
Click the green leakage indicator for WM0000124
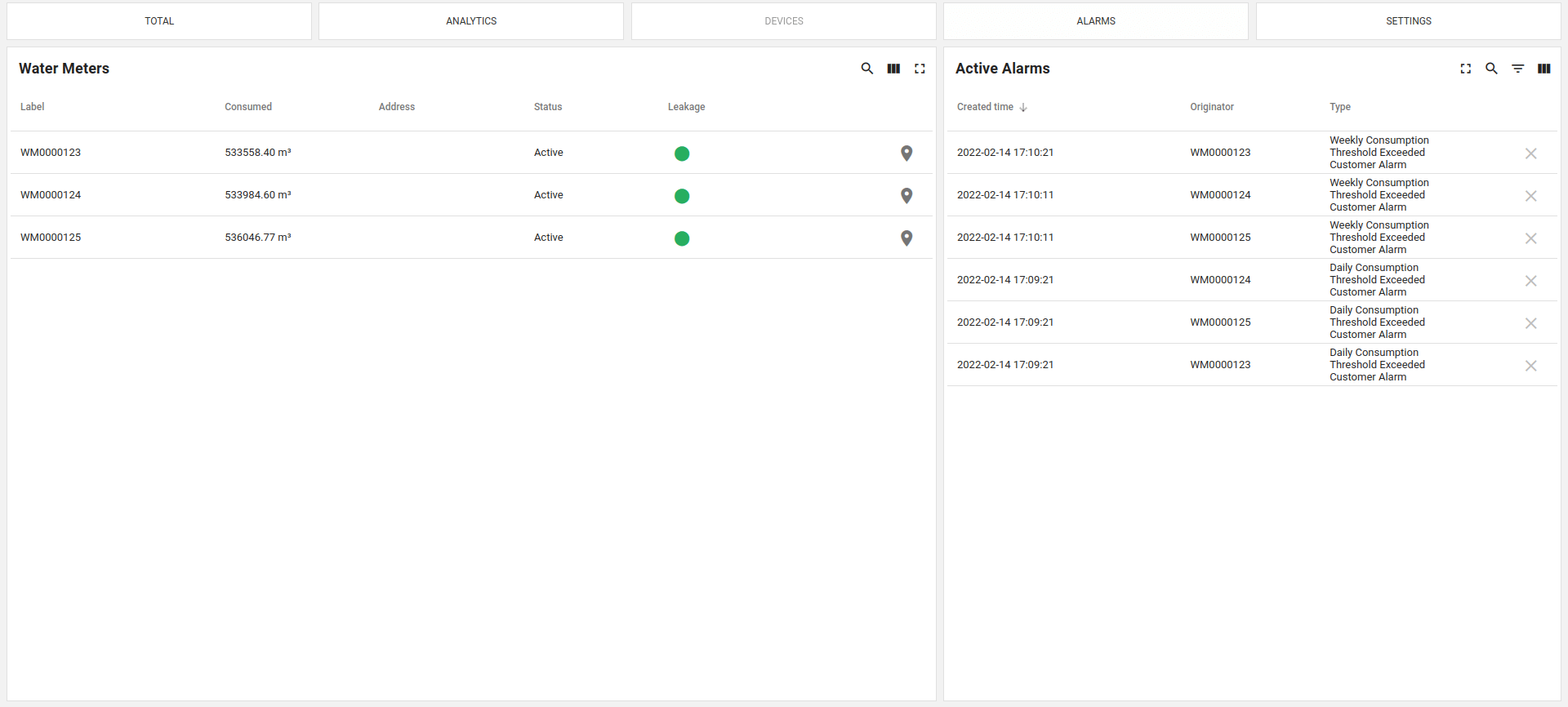(682, 196)
